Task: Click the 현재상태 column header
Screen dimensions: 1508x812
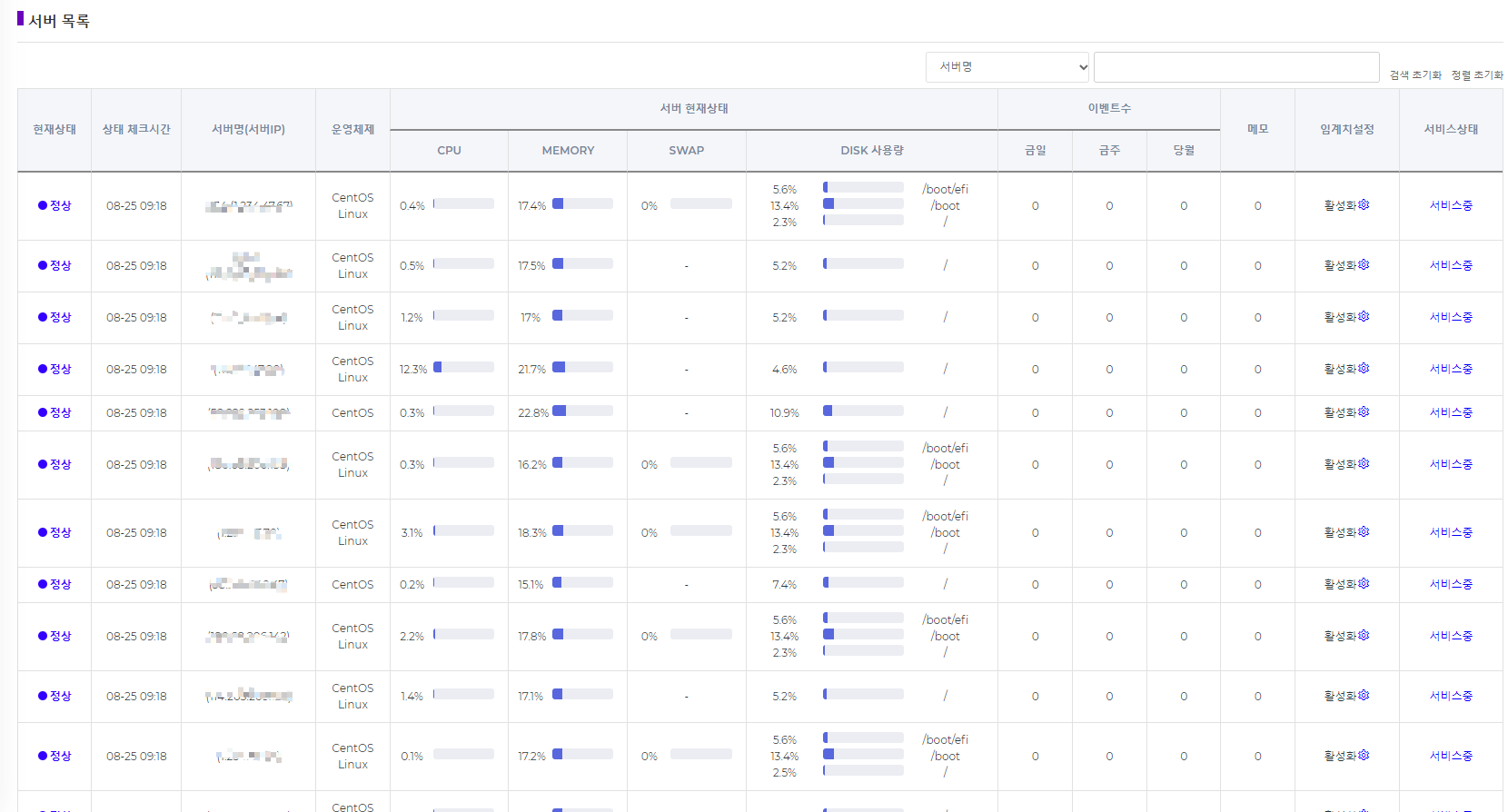Action: click(55, 130)
